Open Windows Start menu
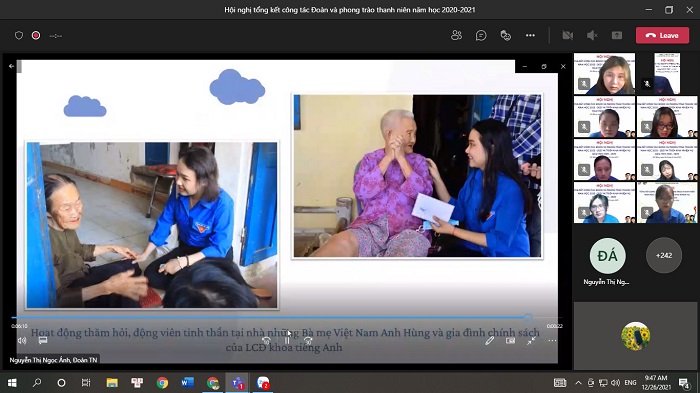Screen dimensions: 700x393 coord(12,383)
